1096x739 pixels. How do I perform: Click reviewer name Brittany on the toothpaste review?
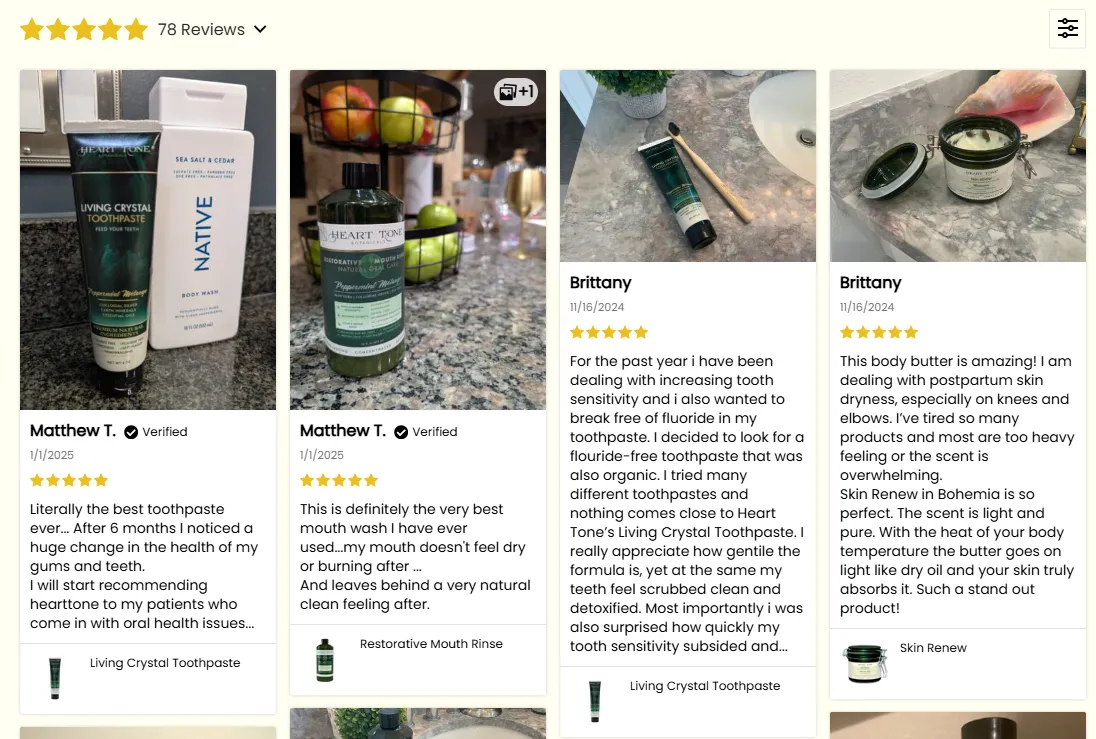point(601,282)
